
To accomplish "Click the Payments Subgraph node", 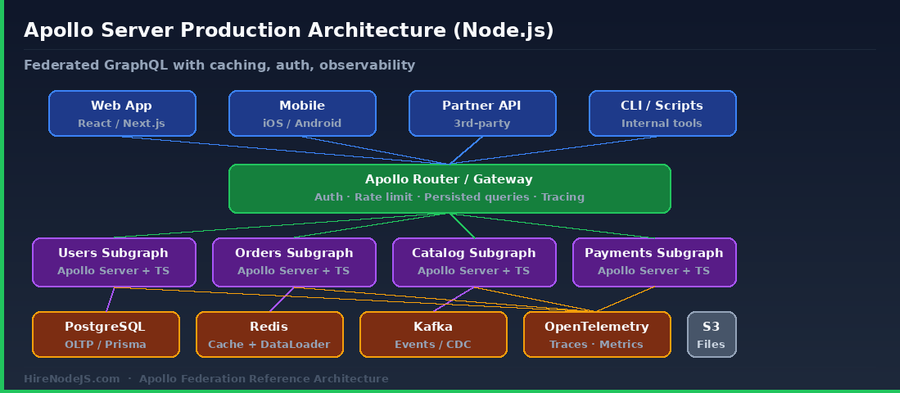I will point(654,262).
